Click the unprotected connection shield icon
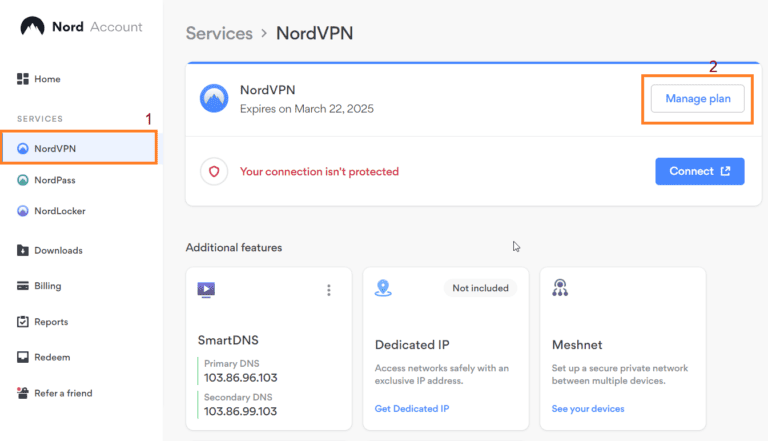This screenshot has width=768, height=441. click(x=213, y=171)
